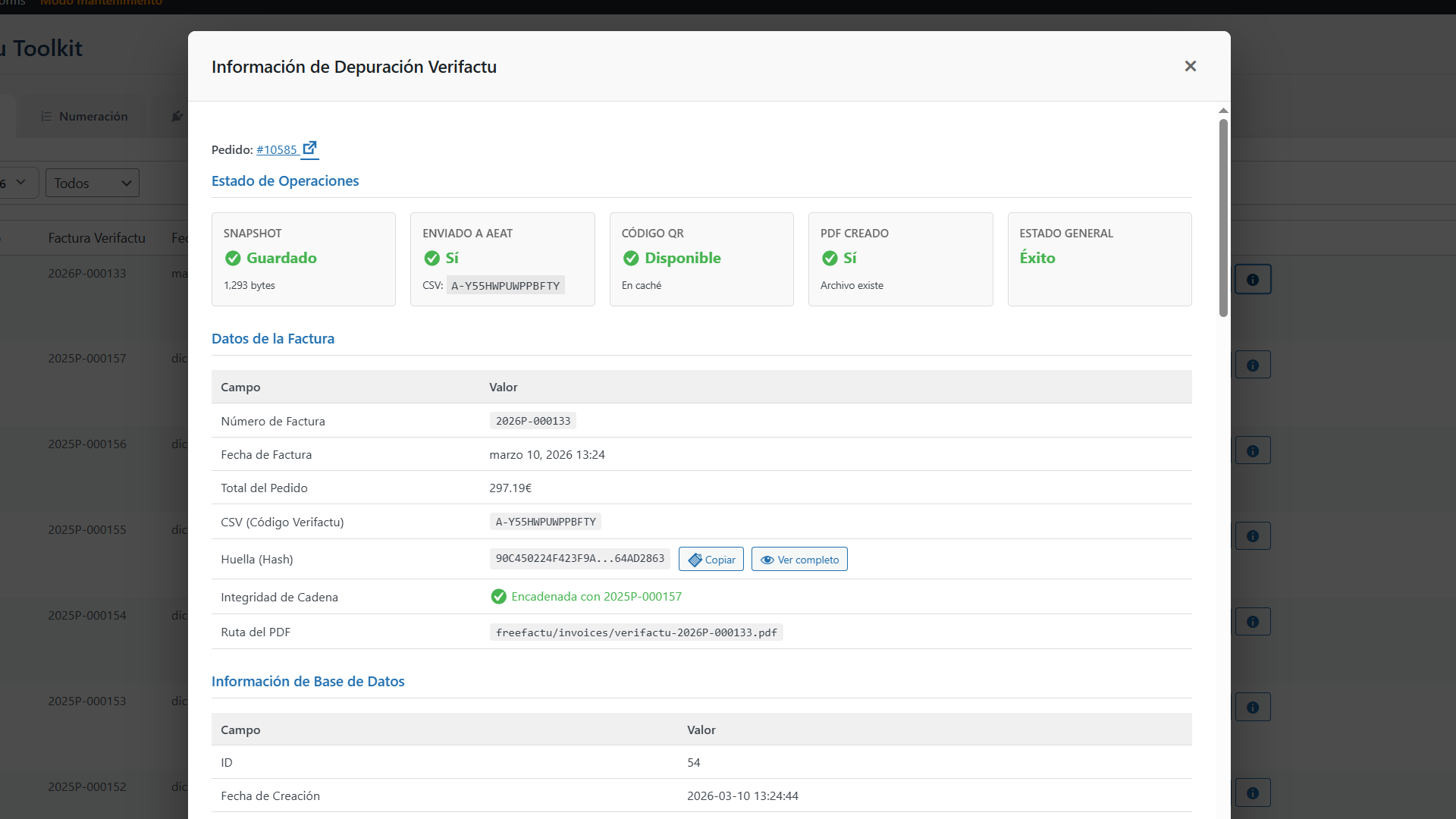Click the green checkmark on the SNAPSHOT card

tap(232, 259)
